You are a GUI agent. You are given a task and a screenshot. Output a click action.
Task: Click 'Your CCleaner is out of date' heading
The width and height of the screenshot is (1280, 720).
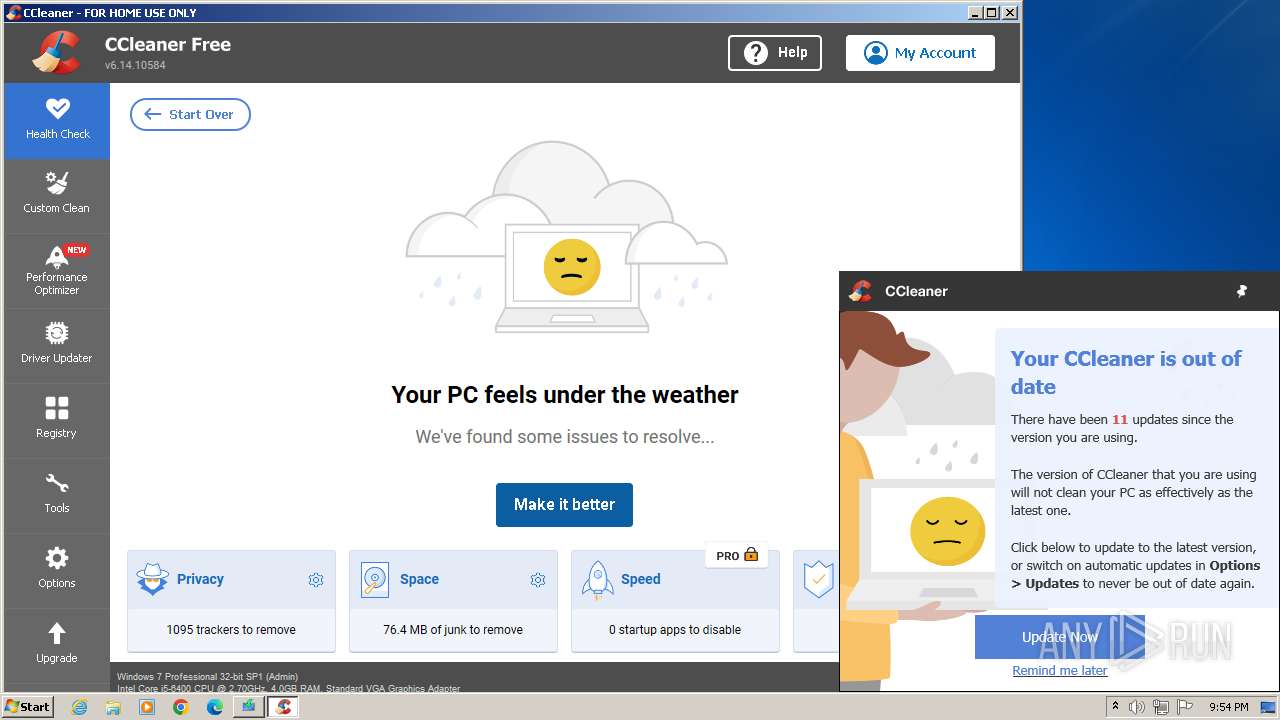tap(1126, 373)
